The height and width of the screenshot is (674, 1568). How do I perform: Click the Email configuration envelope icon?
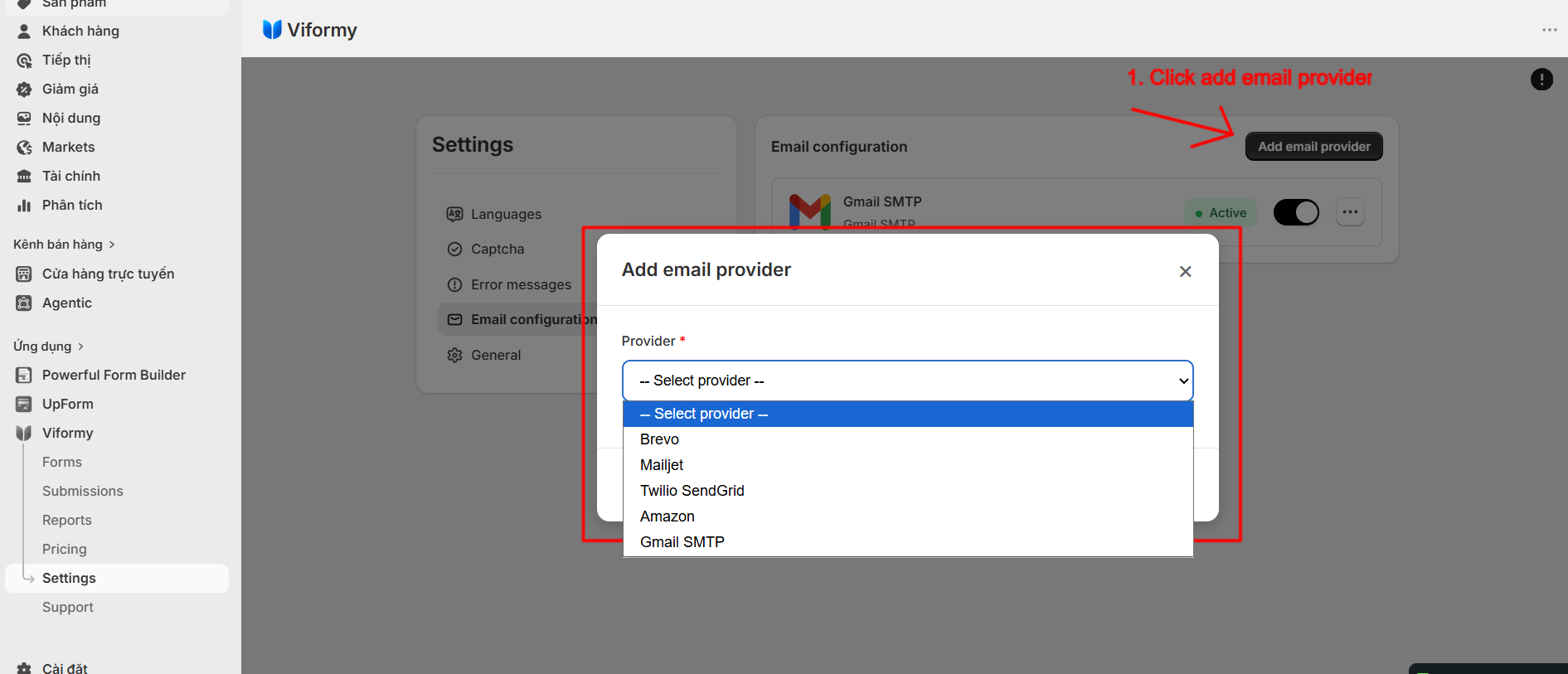454,319
